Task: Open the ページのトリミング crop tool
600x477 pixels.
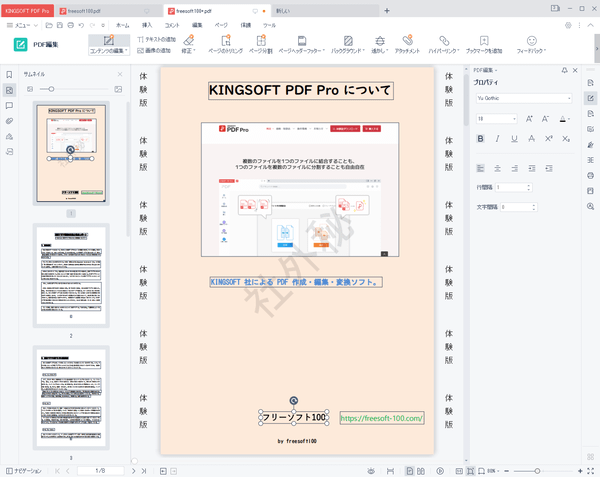Action: click(225, 44)
